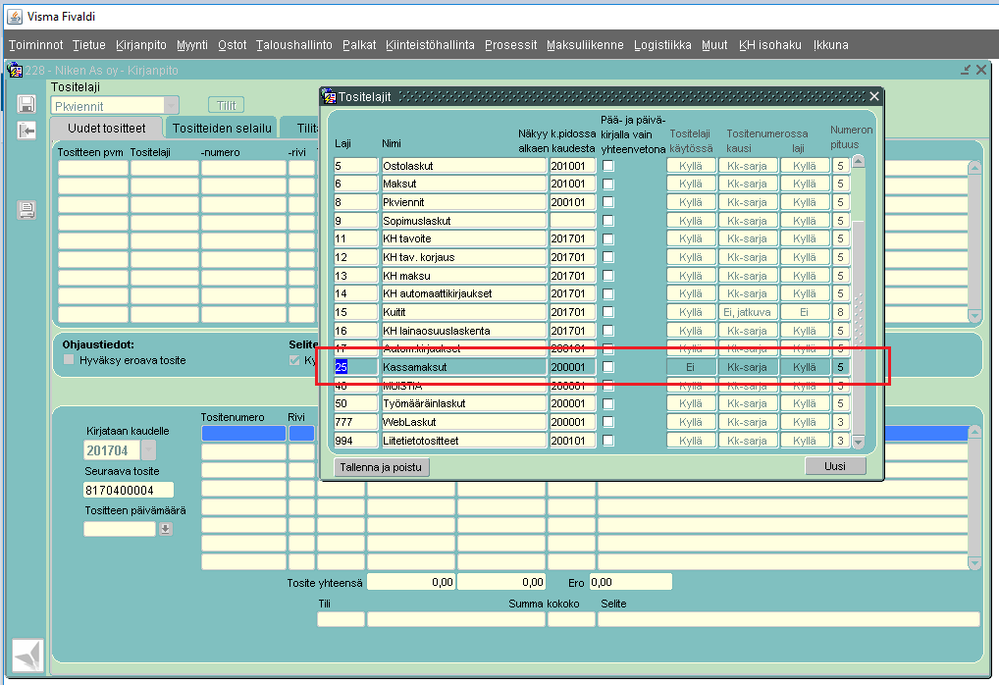Open the Maksuliikenne menu

(x=585, y=45)
